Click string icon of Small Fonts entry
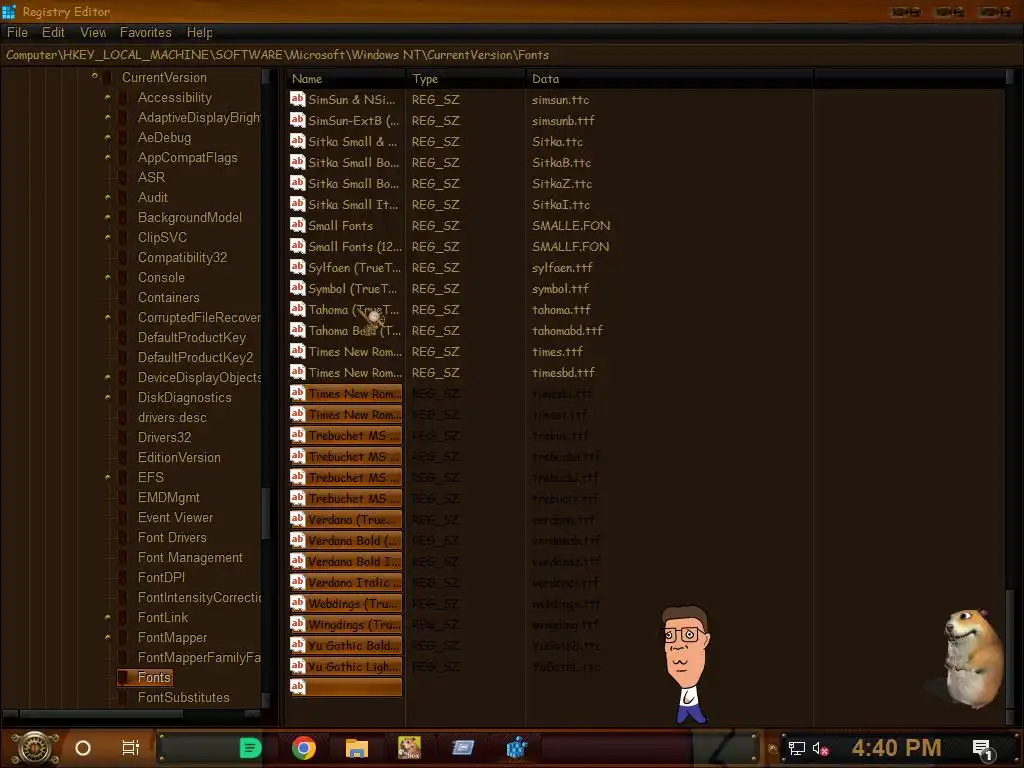This screenshot has width=1024, height=768. tap(298, 225)
